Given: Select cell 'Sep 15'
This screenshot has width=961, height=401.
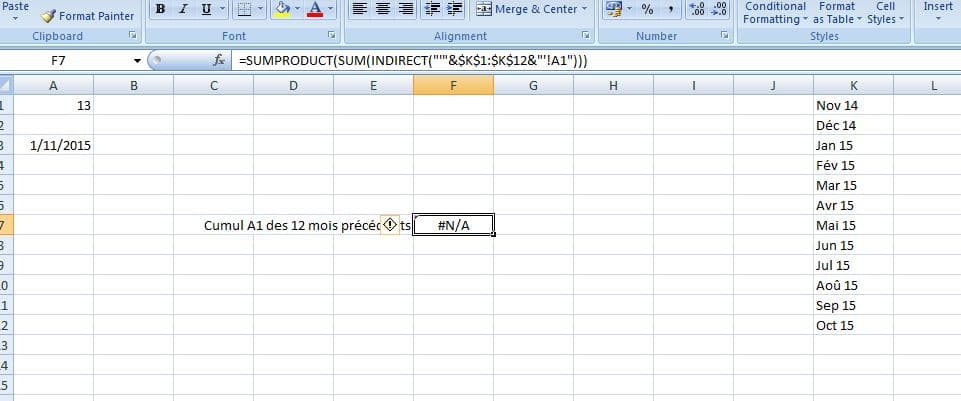Looking at the screenshot, I should point(854,305).
